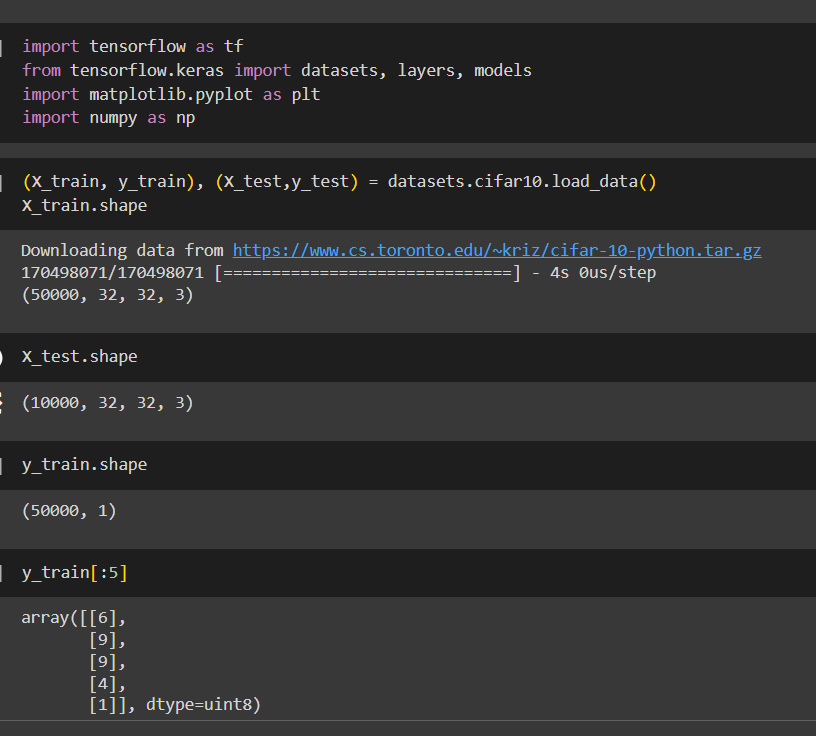Open output options beside (10000, 32, 32, 3)

click(2, 403)
